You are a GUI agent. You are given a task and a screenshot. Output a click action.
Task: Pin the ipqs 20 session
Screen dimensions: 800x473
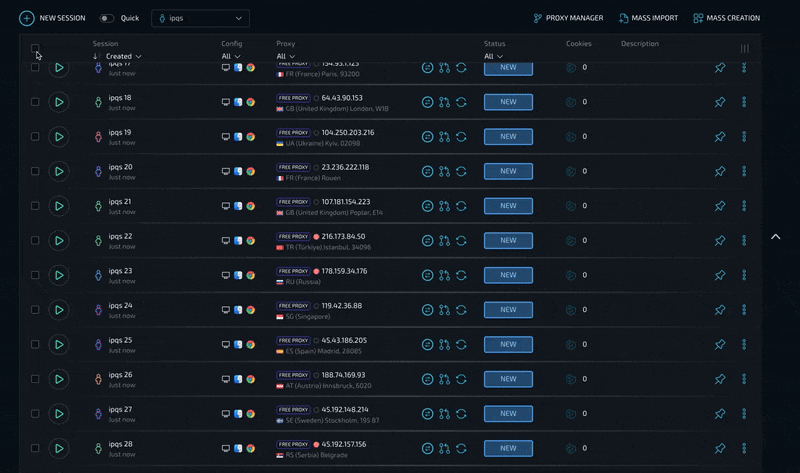pos(720,171)
